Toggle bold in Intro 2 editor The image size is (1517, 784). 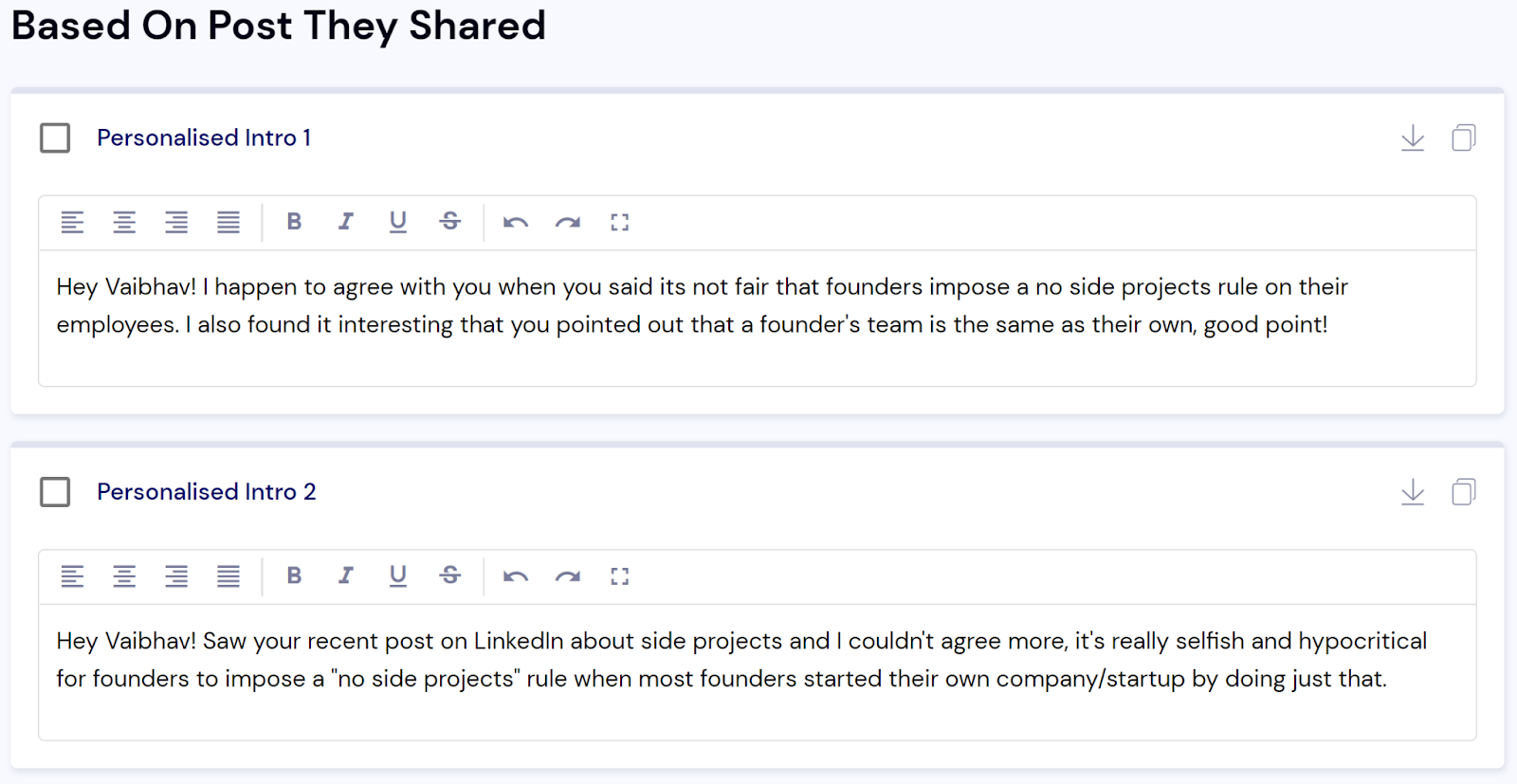pyautogui.click(x=294, y=575)
